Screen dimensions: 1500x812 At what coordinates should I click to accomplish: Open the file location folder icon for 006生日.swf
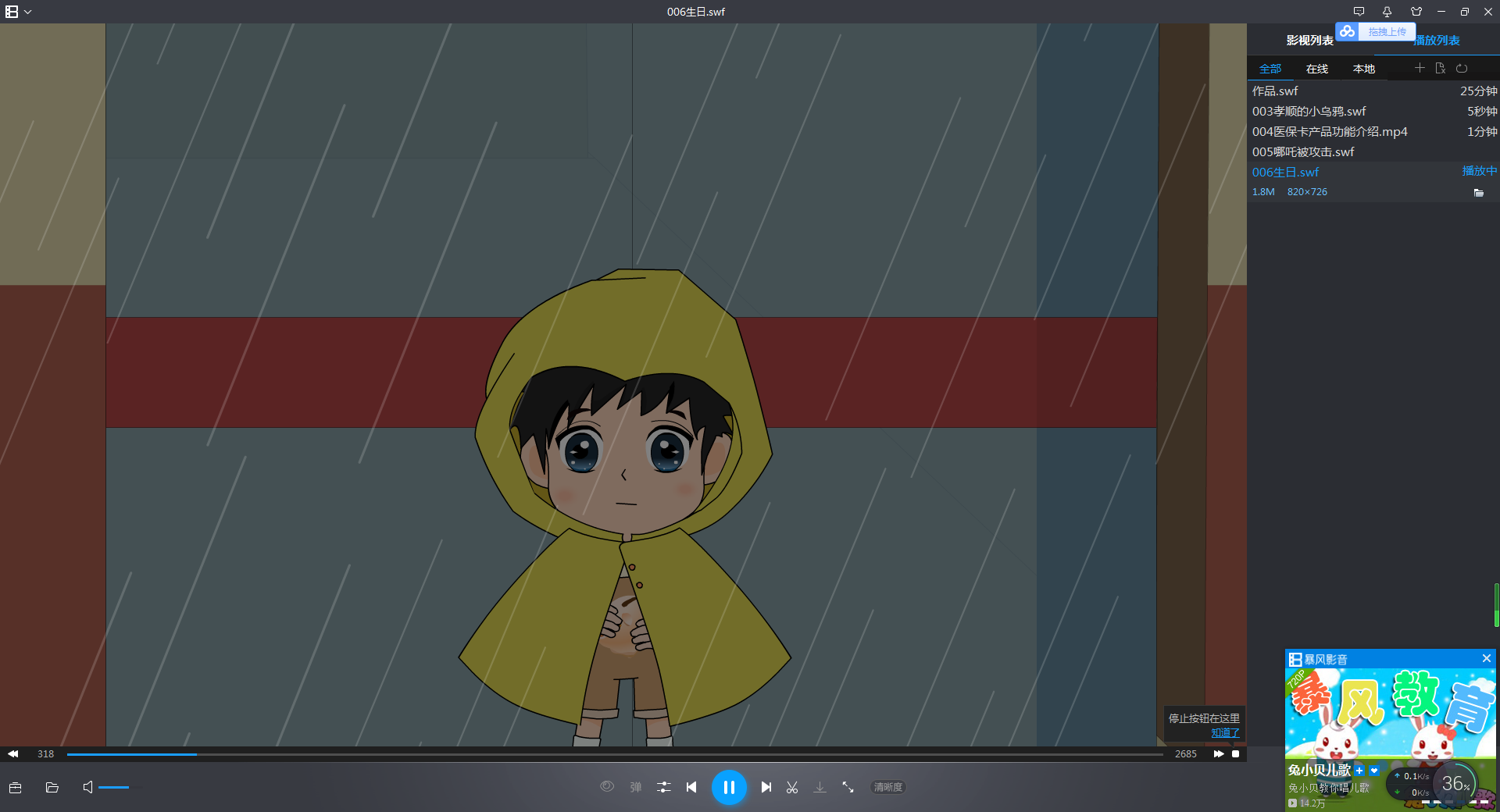click(x=1479, y=193)
